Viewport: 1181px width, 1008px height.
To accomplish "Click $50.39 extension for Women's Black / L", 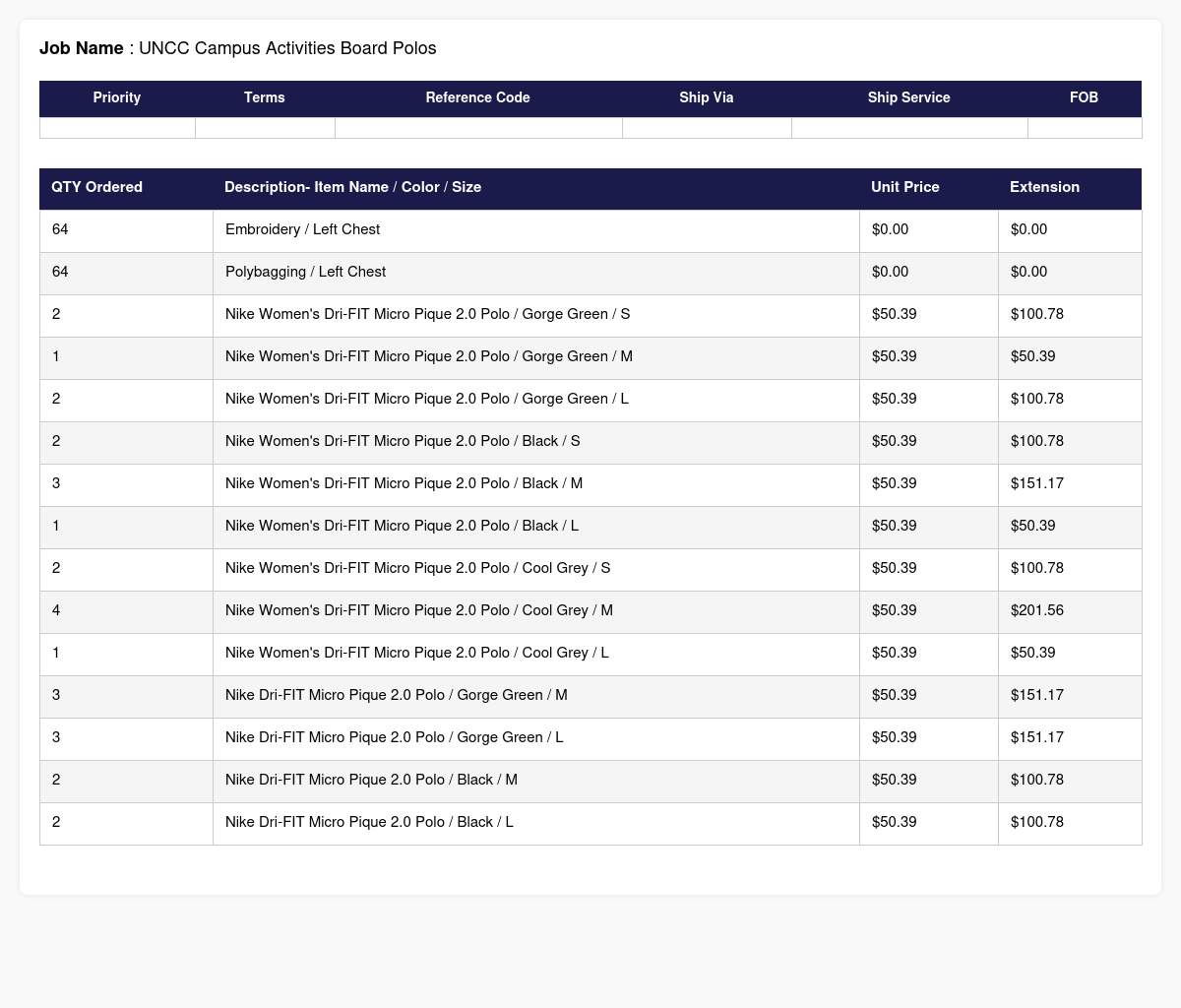I will (1033, 526).
